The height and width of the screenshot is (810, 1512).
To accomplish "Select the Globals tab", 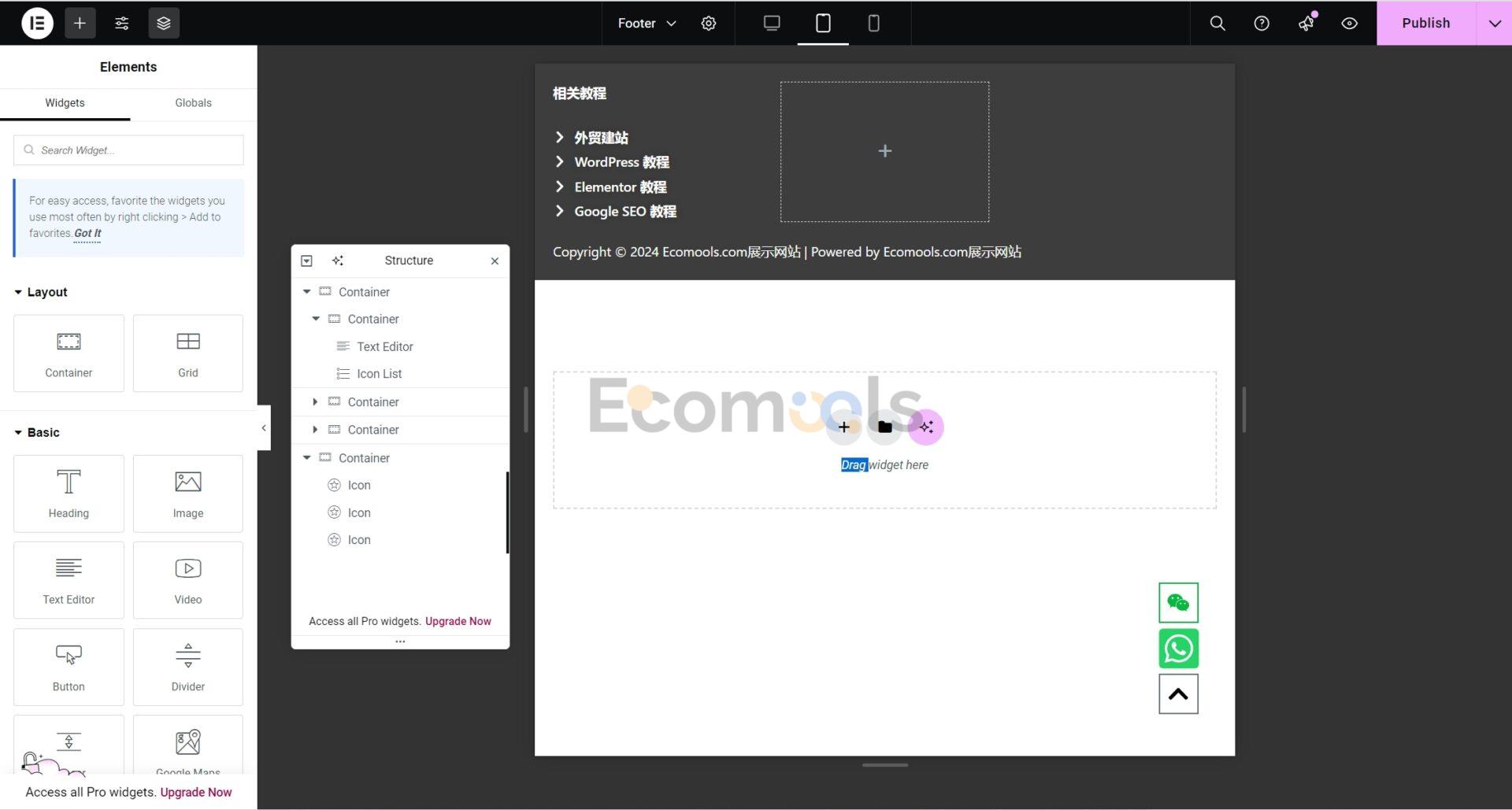I will point(193,103).
